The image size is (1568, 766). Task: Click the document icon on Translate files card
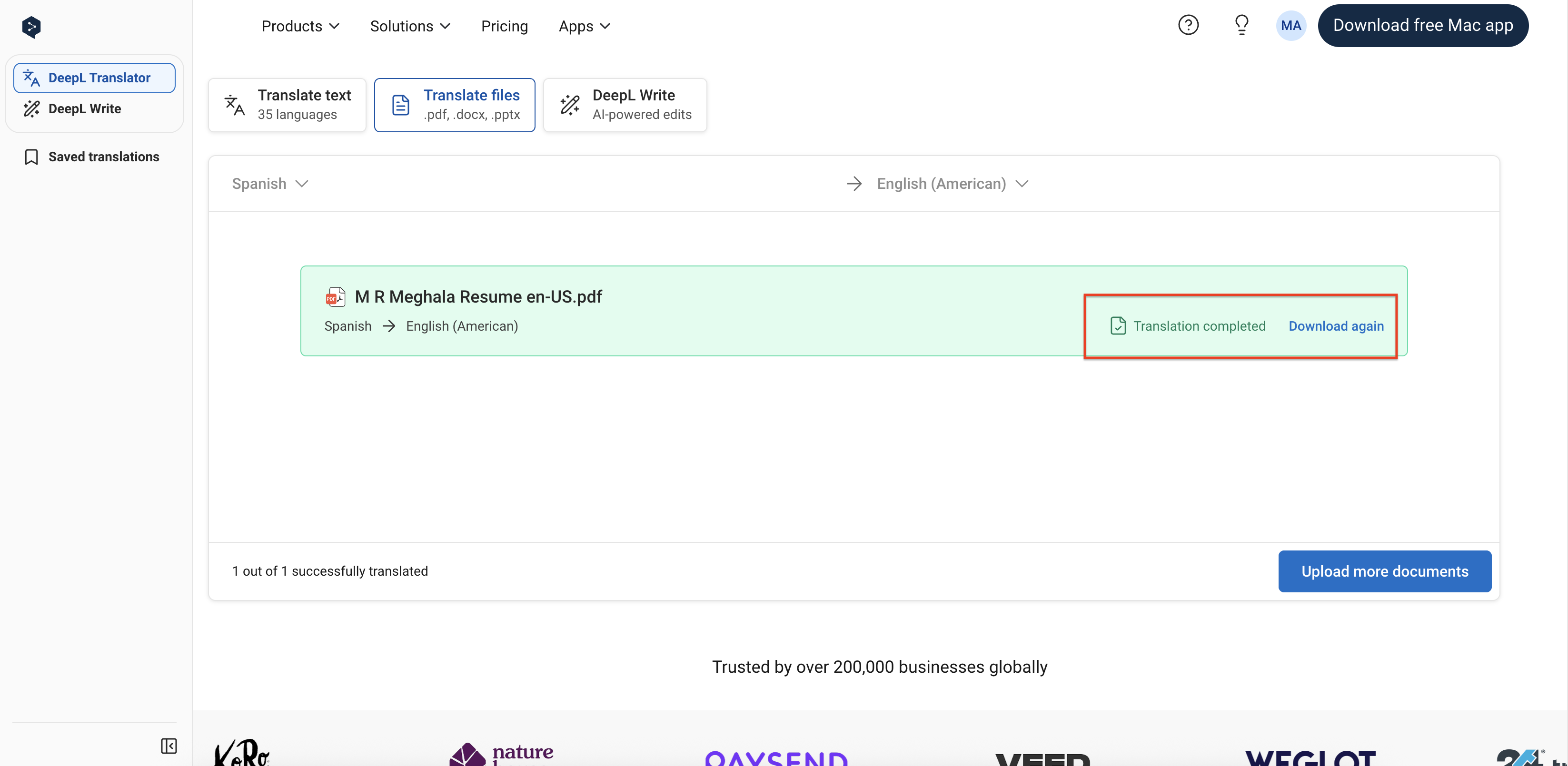coord(400,104)
